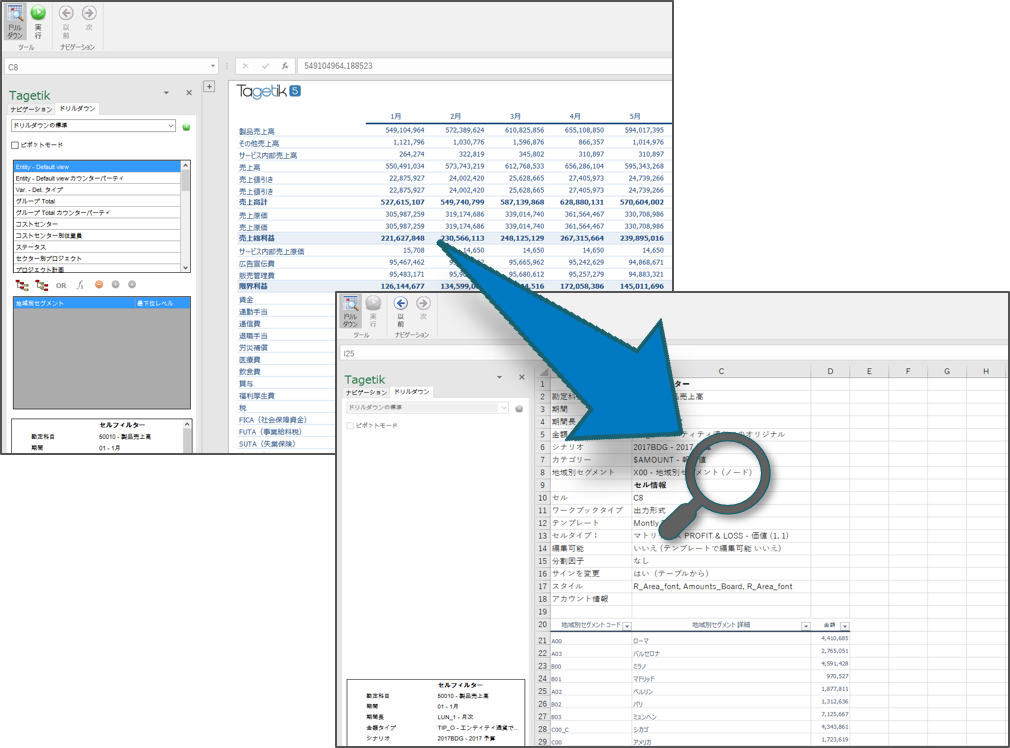Click select-all corner of front spreadsheet
Viewport: 1010px width, 748px height.
pos(542,372)
